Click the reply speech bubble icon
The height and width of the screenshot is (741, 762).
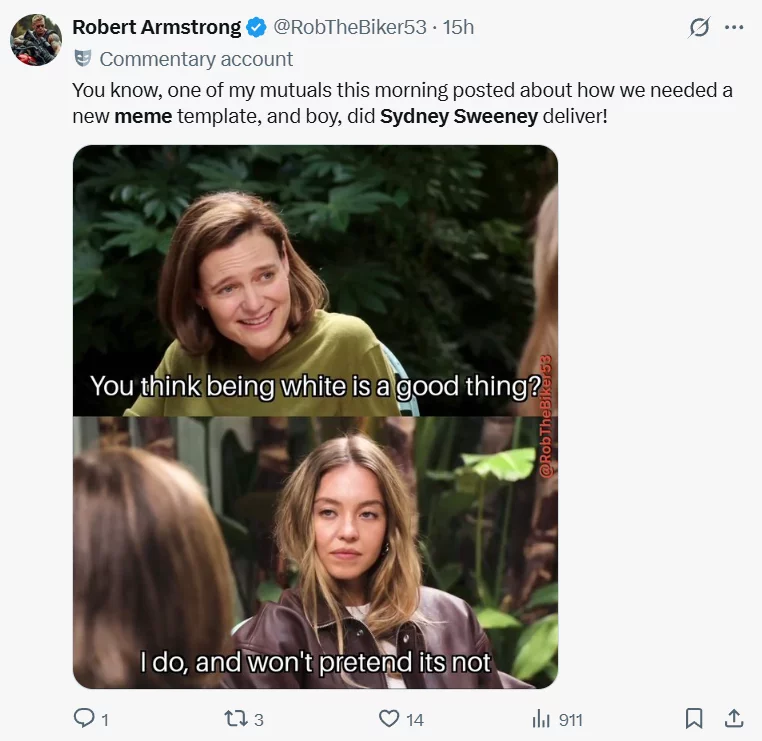pos(84,718)
